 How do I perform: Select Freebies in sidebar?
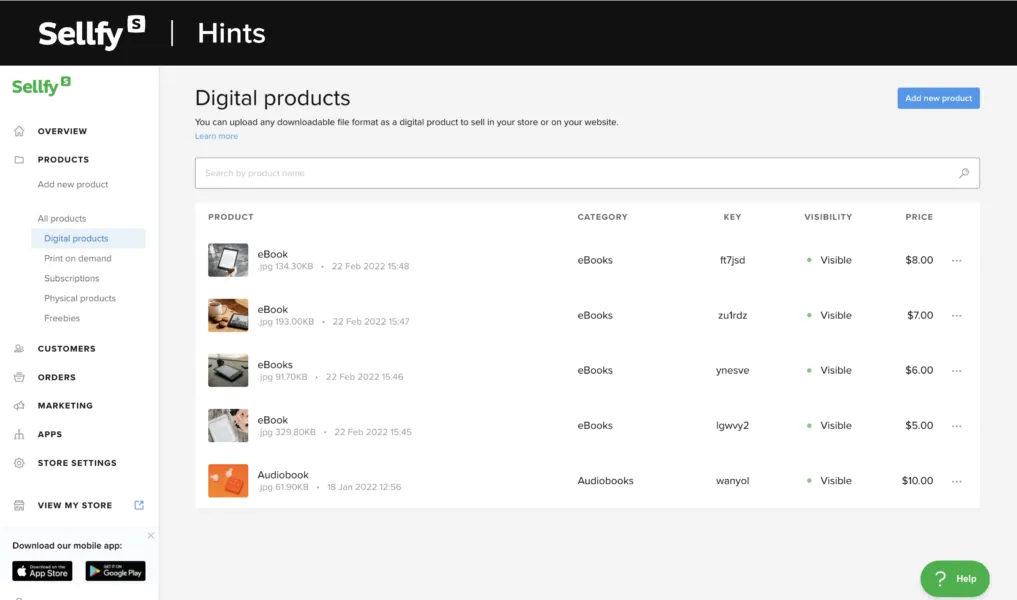point(62,318)
